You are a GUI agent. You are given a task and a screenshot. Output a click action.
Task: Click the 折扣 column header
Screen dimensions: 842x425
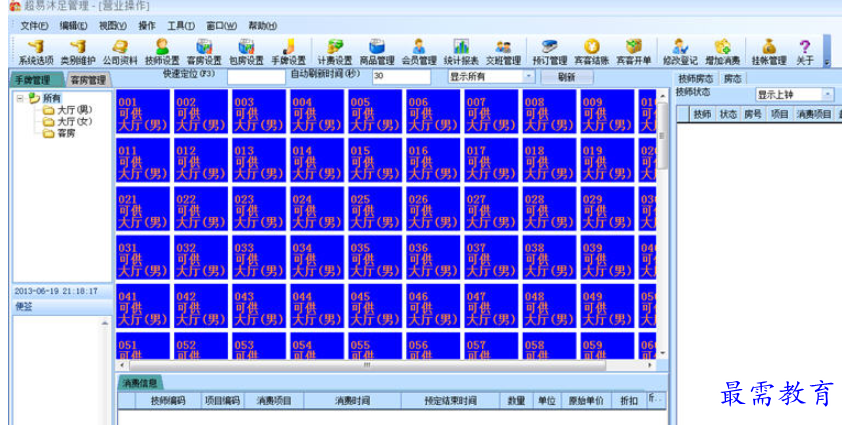click(629, 401)
